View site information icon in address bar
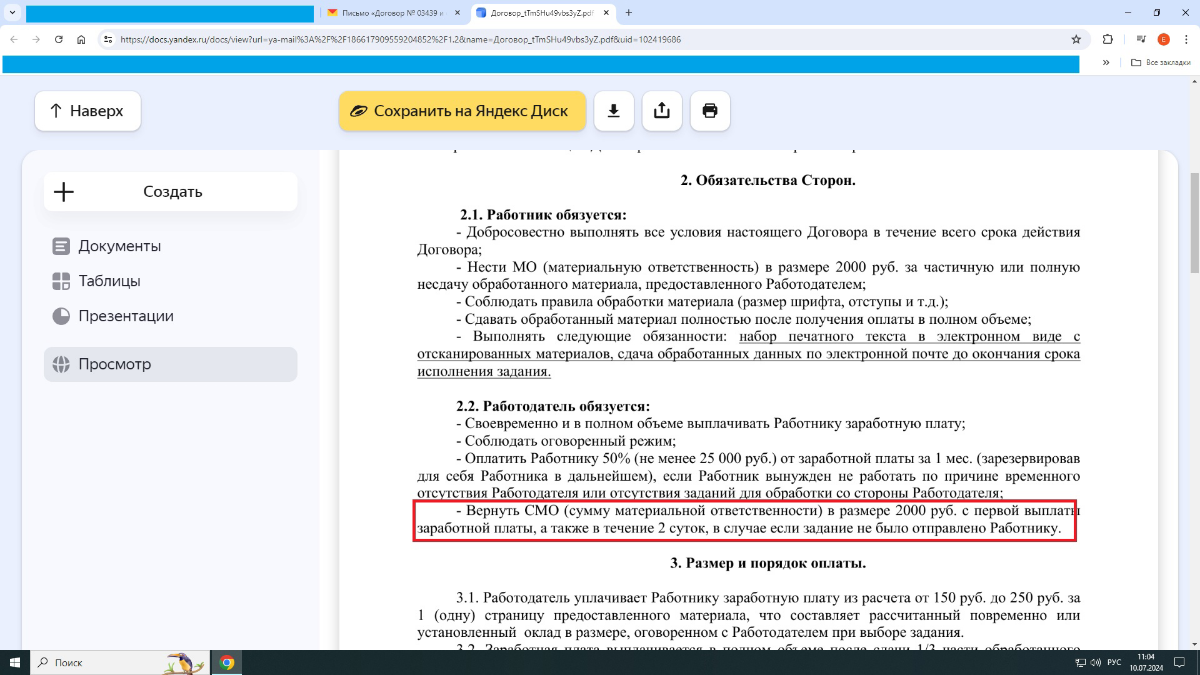This screenshot has width=1200, height=675. click(108, 39)
